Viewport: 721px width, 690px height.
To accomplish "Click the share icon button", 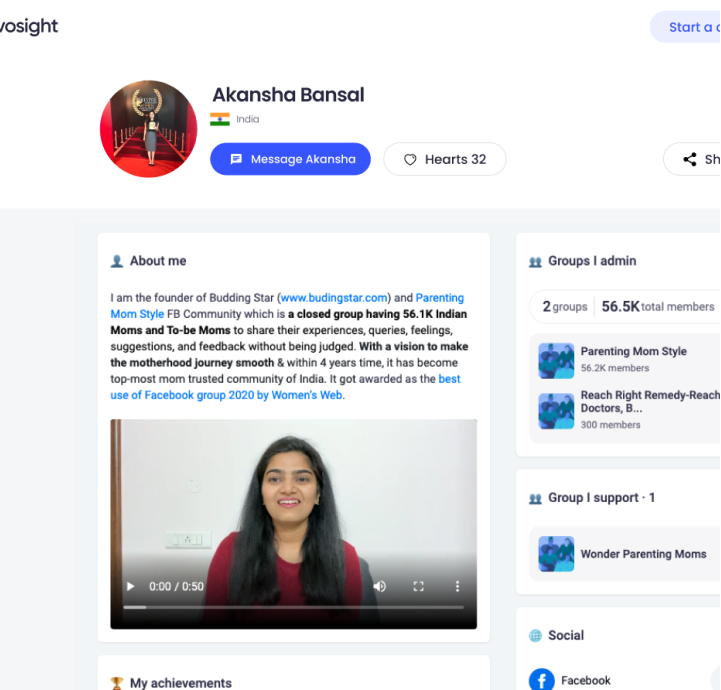I will pos(692,159).
